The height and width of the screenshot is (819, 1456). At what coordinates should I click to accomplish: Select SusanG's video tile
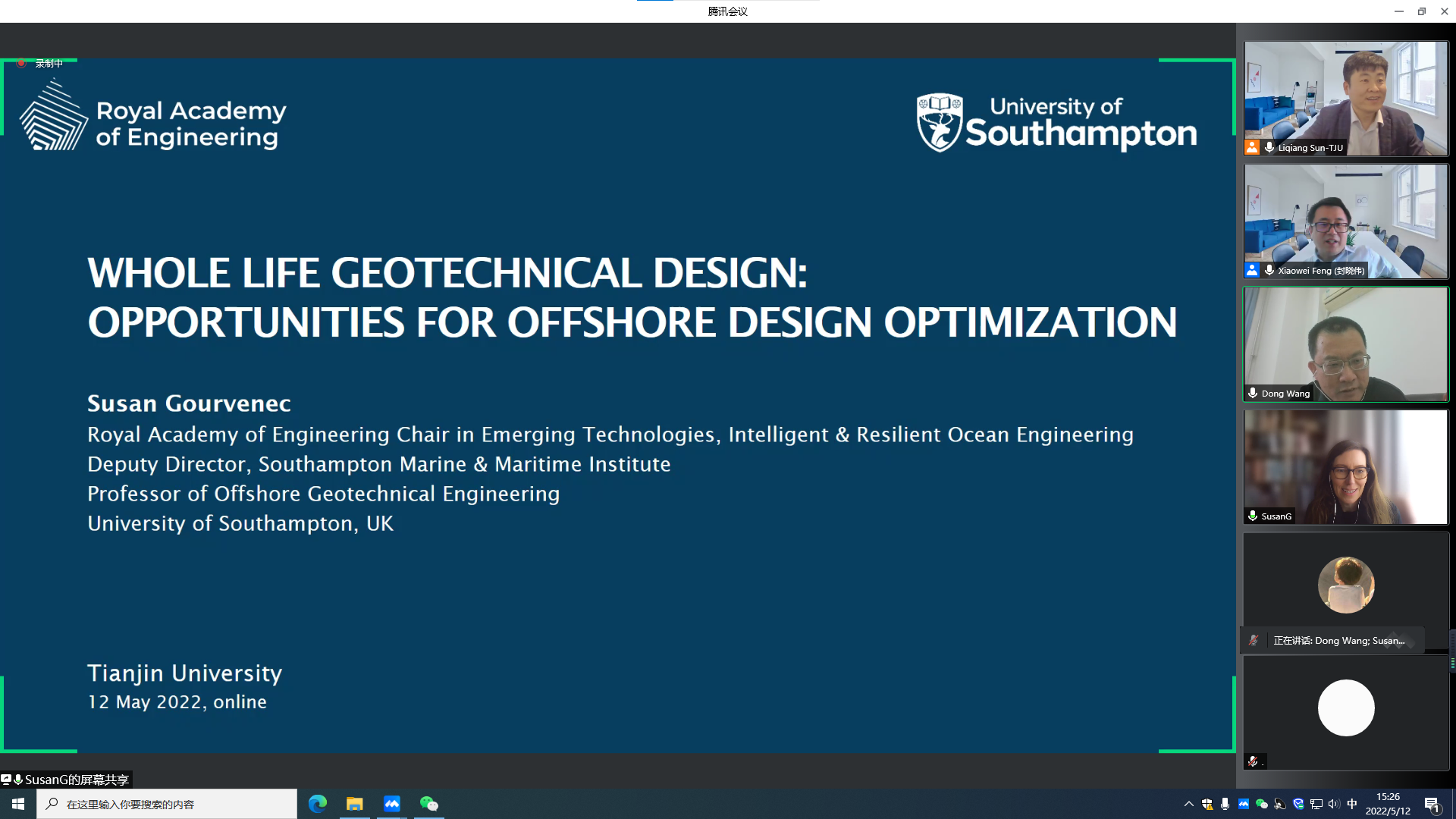point(1346,467)
